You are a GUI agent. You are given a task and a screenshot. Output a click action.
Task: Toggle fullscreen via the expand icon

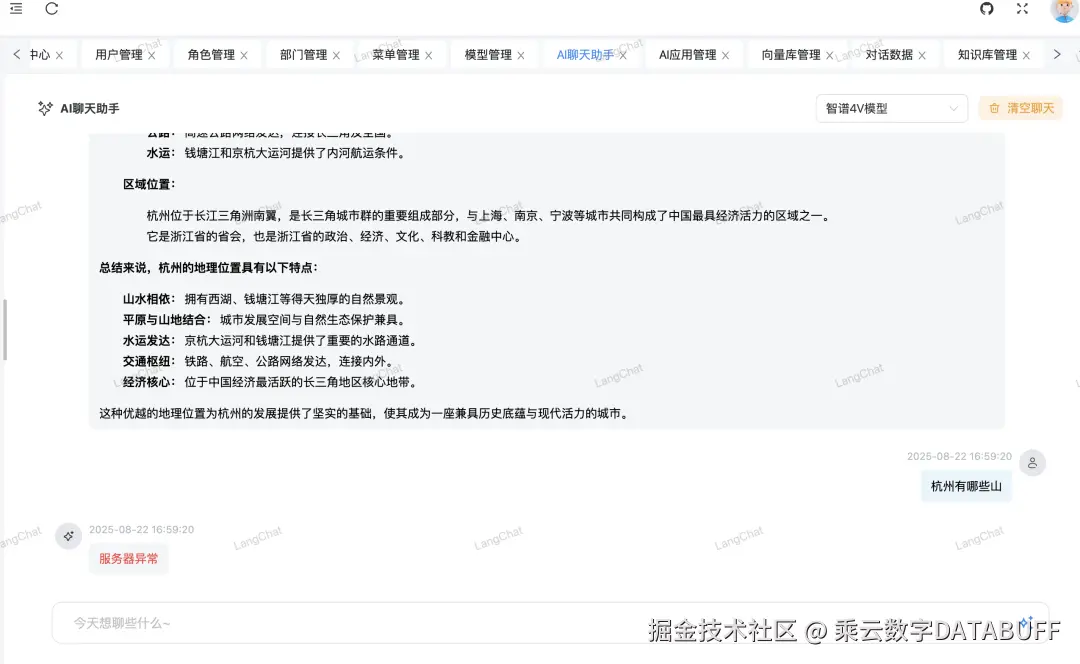(1022, 9)
